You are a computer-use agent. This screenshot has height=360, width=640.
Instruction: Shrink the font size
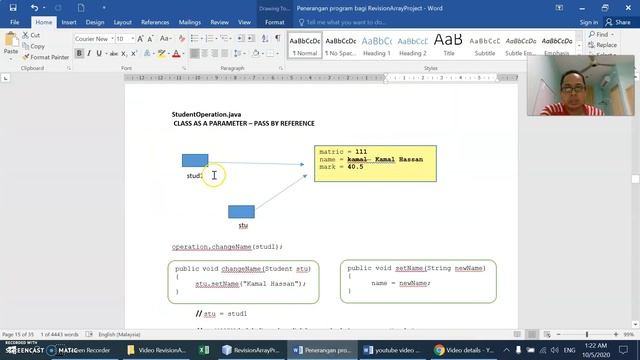click(150, 39)
